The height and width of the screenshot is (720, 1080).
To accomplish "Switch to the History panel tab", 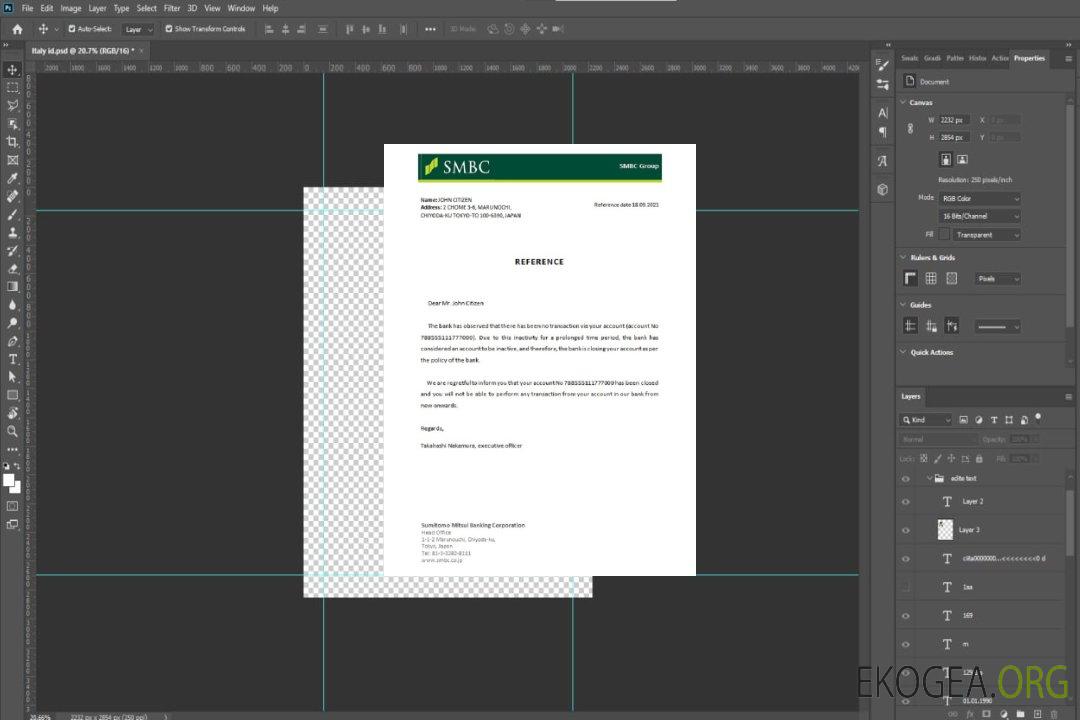I will tap(977, 58).
